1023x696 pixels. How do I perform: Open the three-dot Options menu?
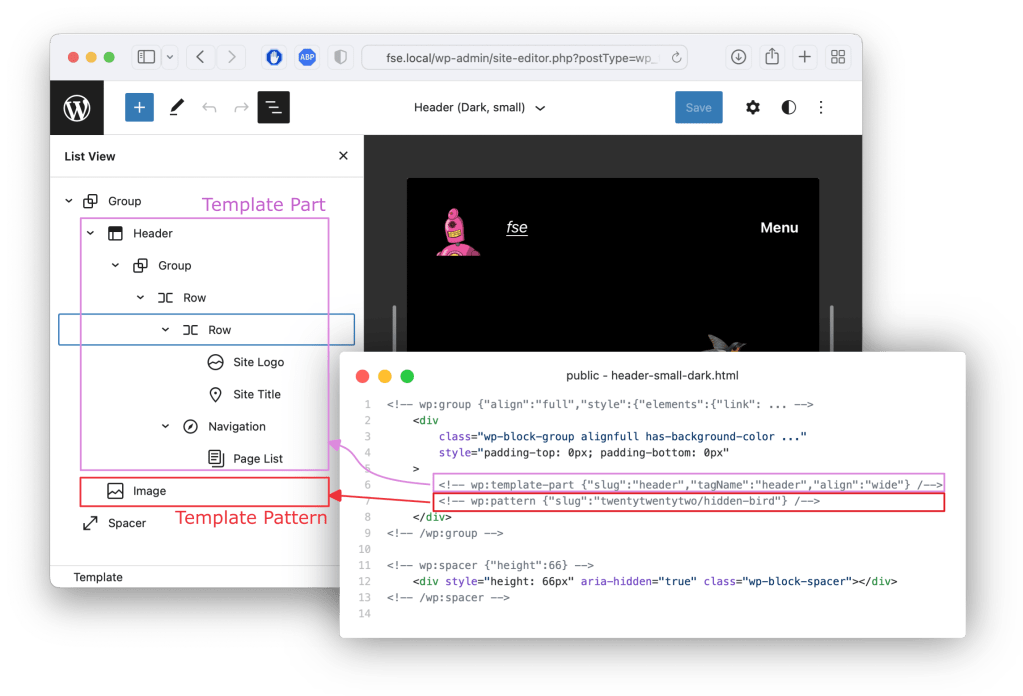coord(821,108)
